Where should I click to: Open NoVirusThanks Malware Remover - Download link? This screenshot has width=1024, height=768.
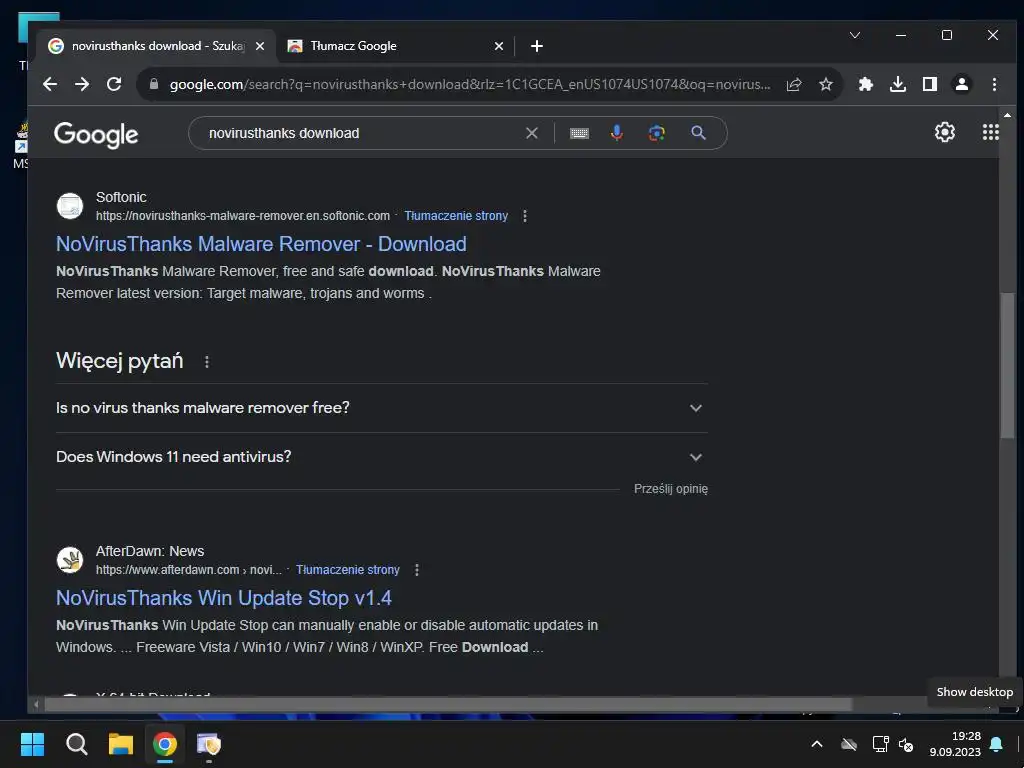point(261,244)
